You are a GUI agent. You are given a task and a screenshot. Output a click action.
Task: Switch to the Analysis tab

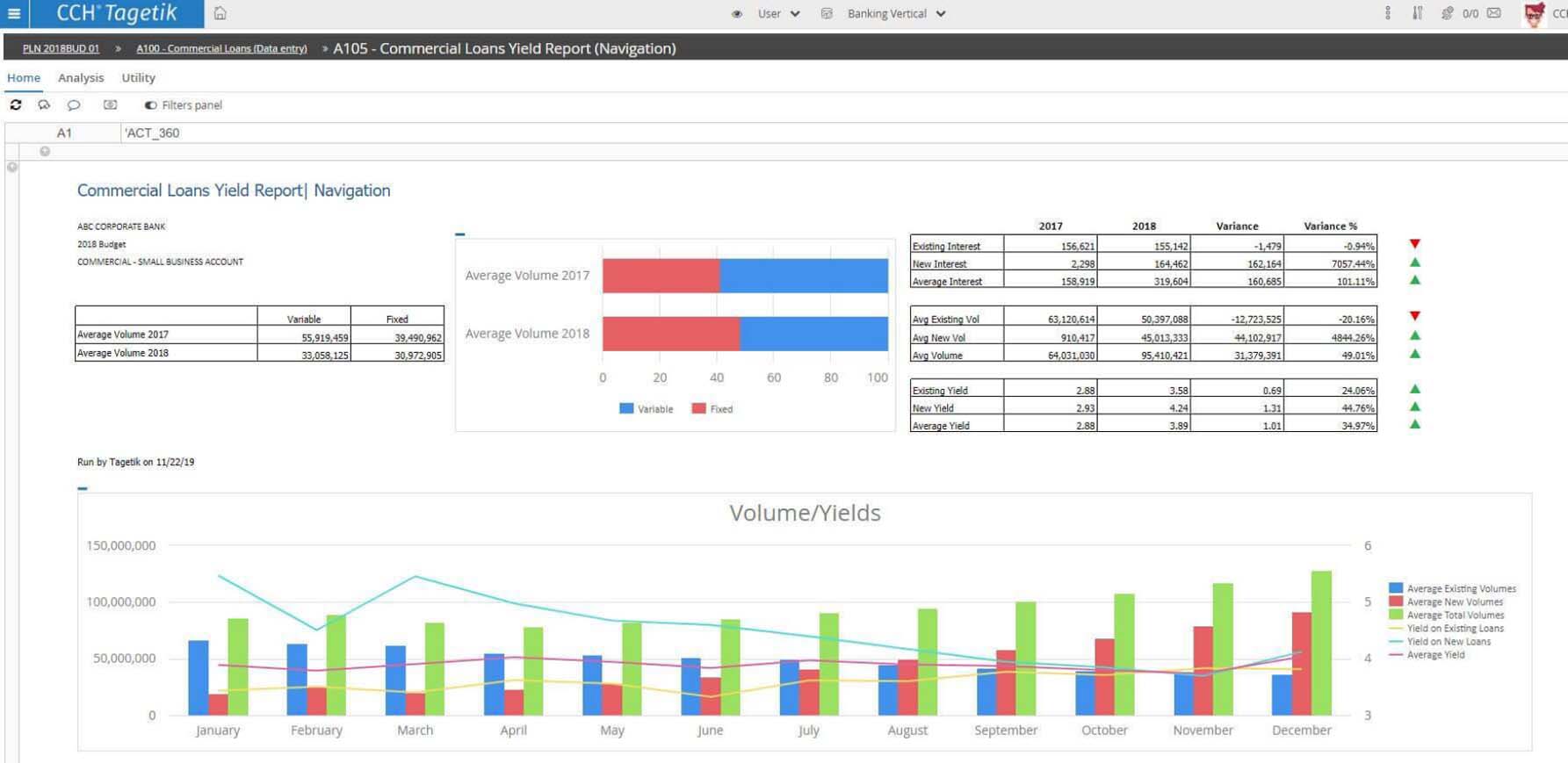coord(81,78)
